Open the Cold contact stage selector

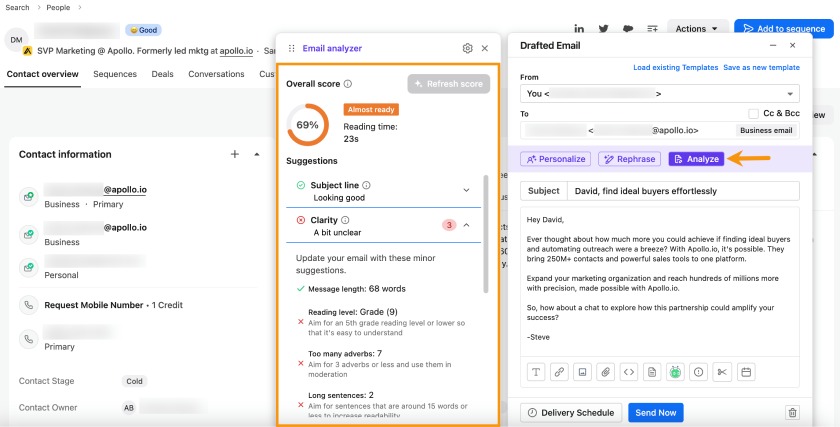(x=134, y=381)
